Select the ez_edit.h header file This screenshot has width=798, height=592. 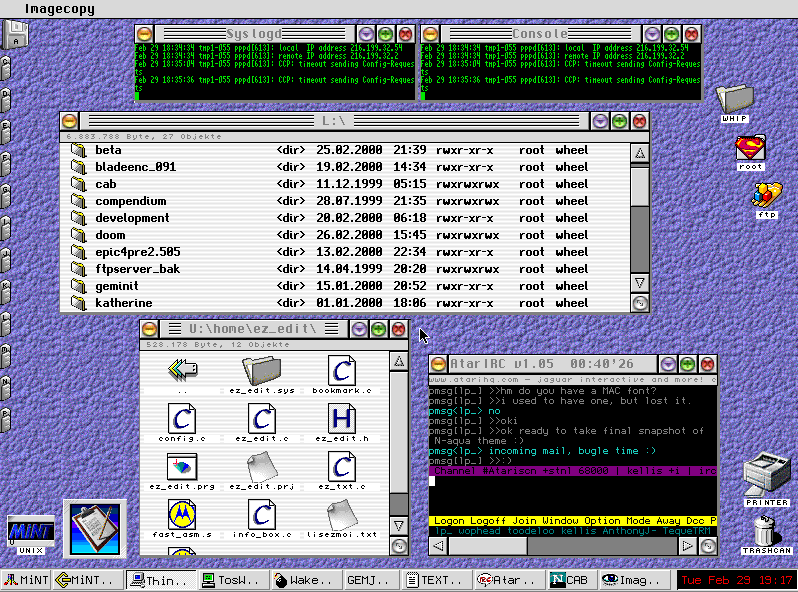342,419
